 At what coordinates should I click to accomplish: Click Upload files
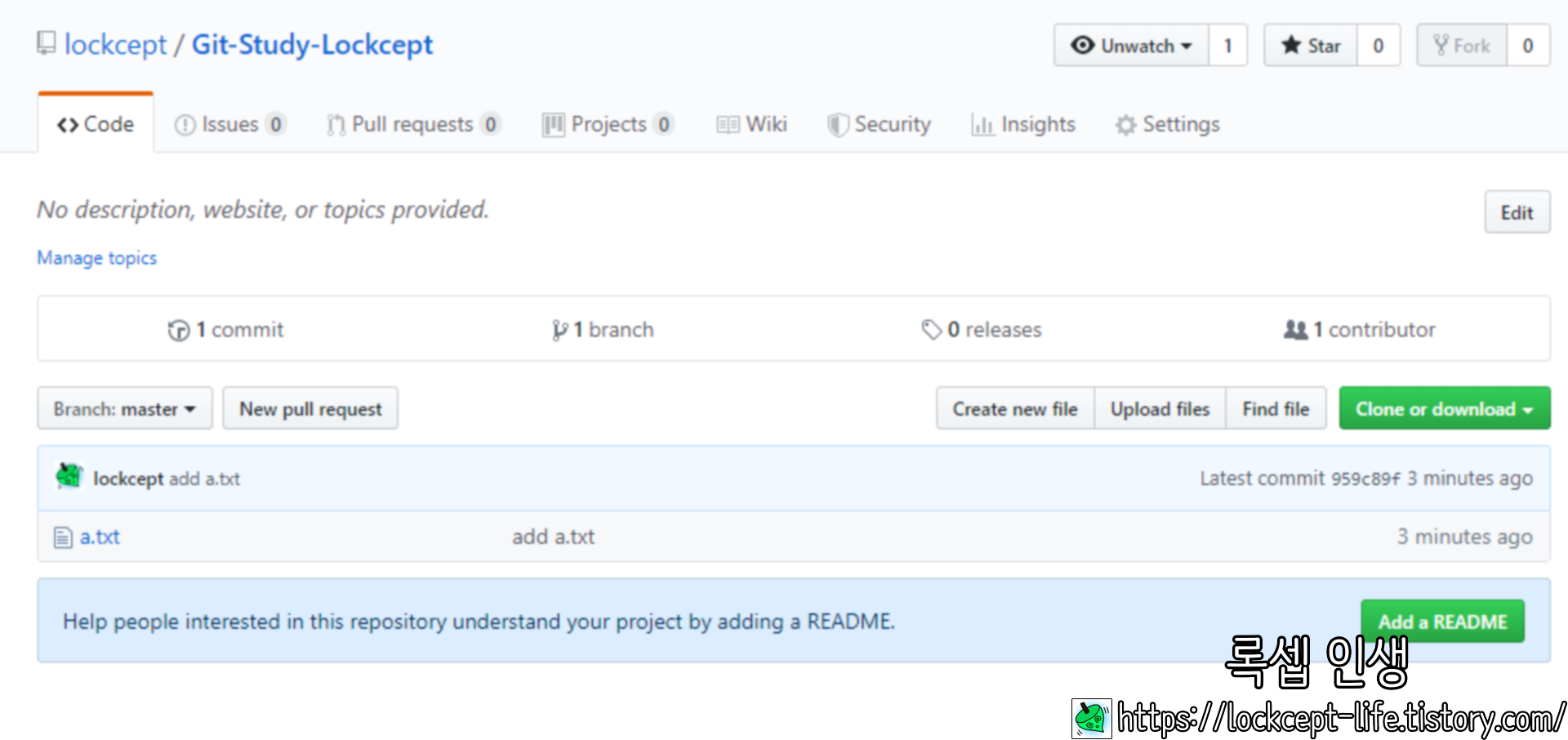click(x=1160, y=408)
